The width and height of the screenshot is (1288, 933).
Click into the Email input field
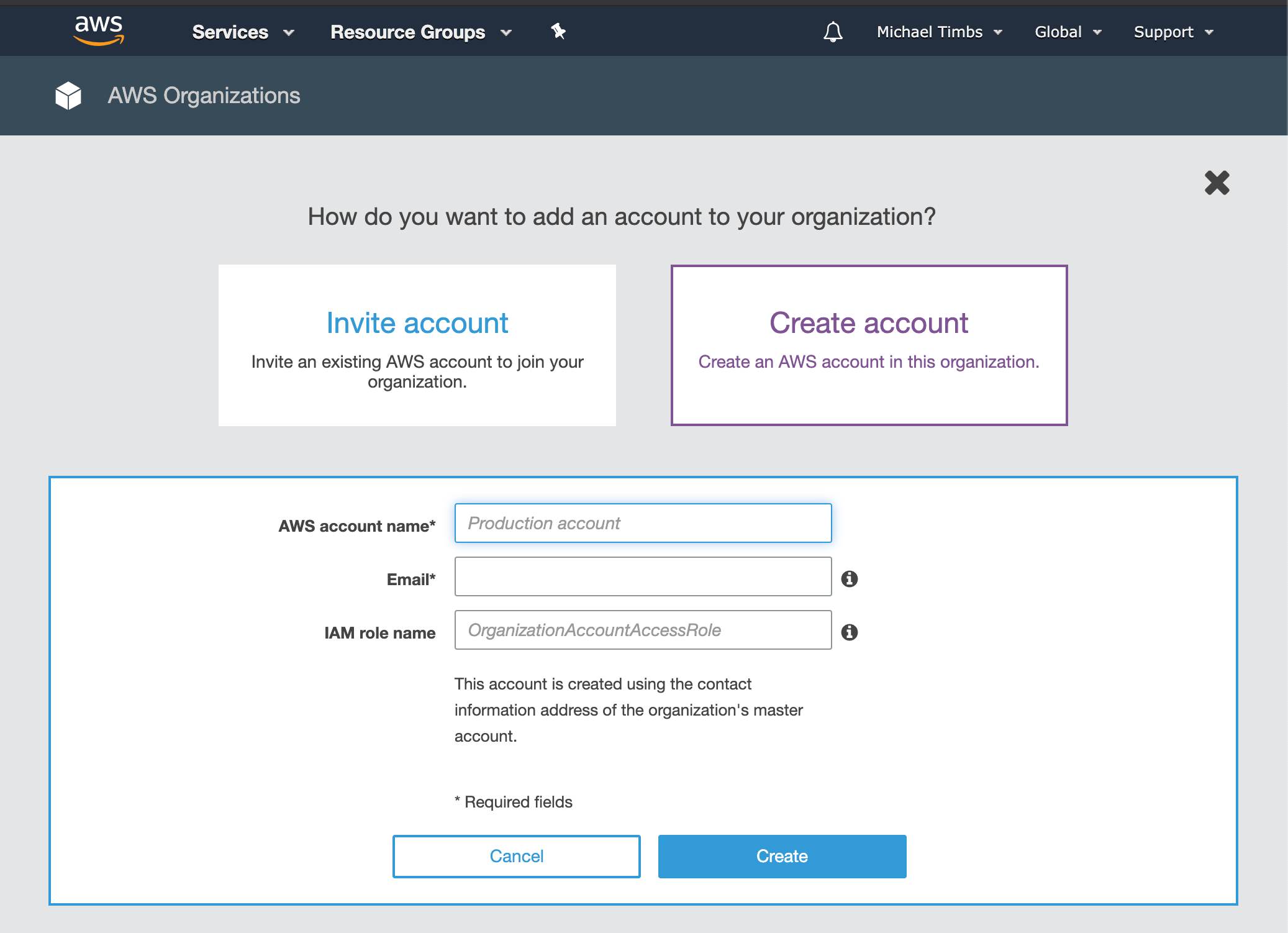click(x=643, y=576)
